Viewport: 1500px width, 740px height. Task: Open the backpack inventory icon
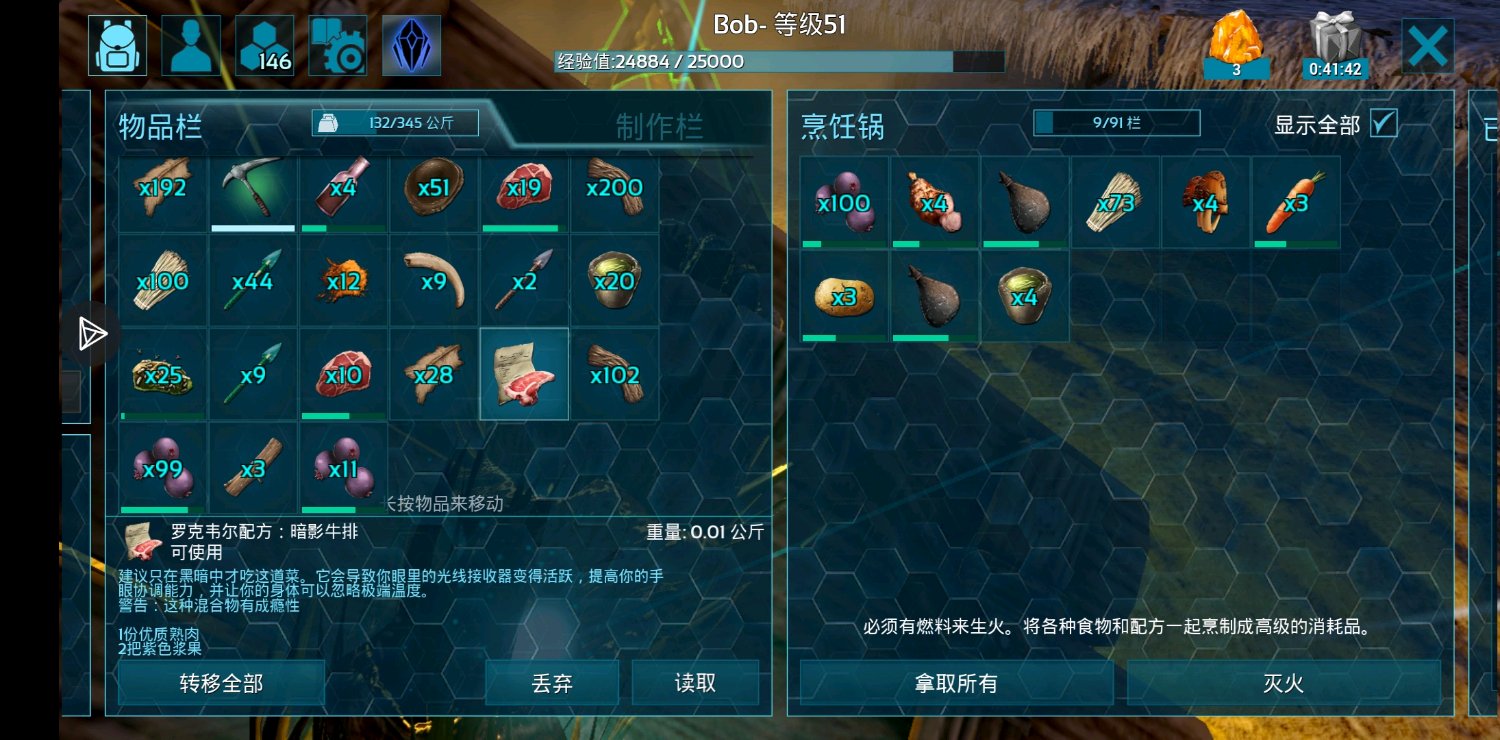(x=118, y=46)
